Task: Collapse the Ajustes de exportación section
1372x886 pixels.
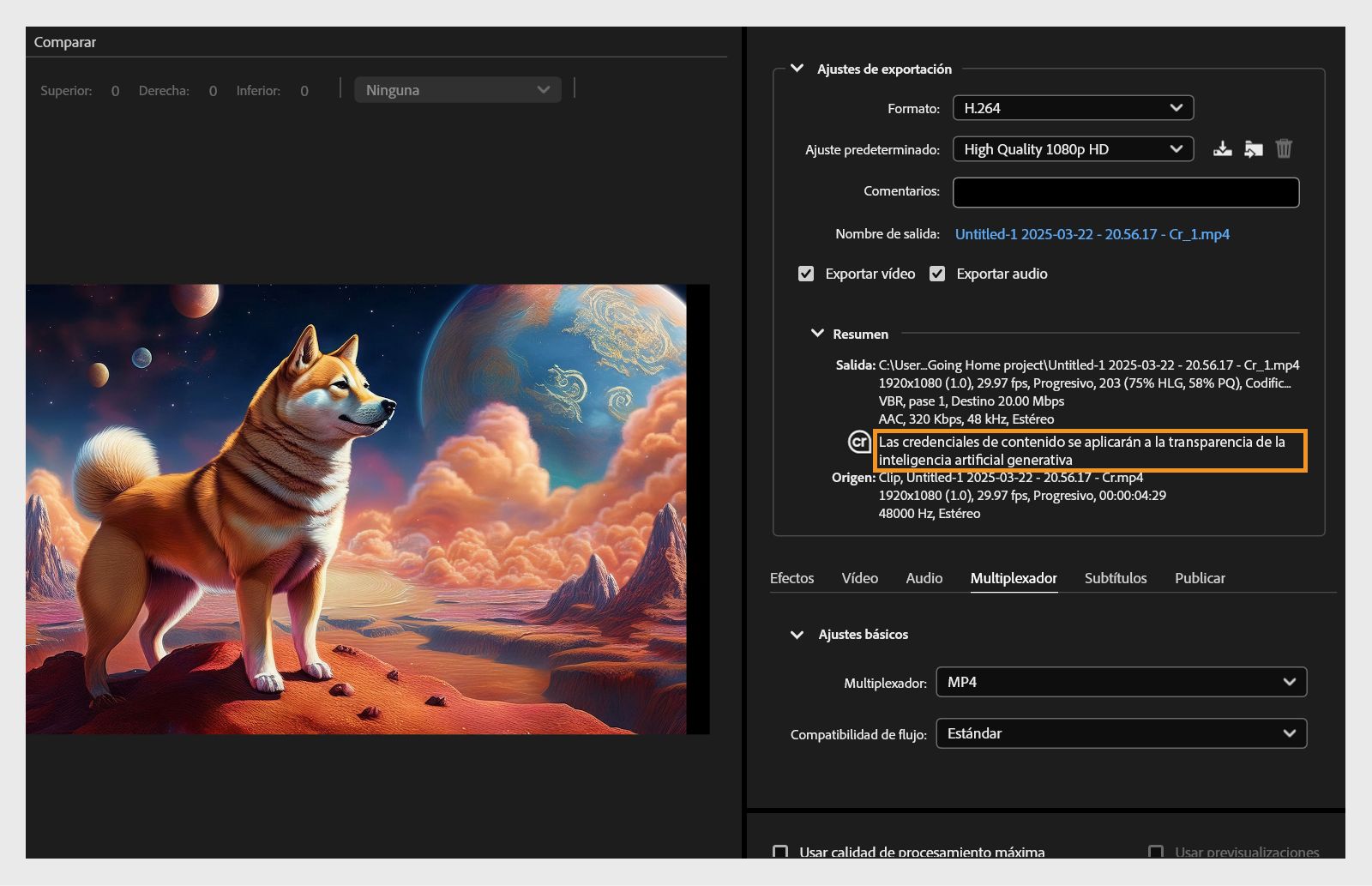Action: (798, 69)
